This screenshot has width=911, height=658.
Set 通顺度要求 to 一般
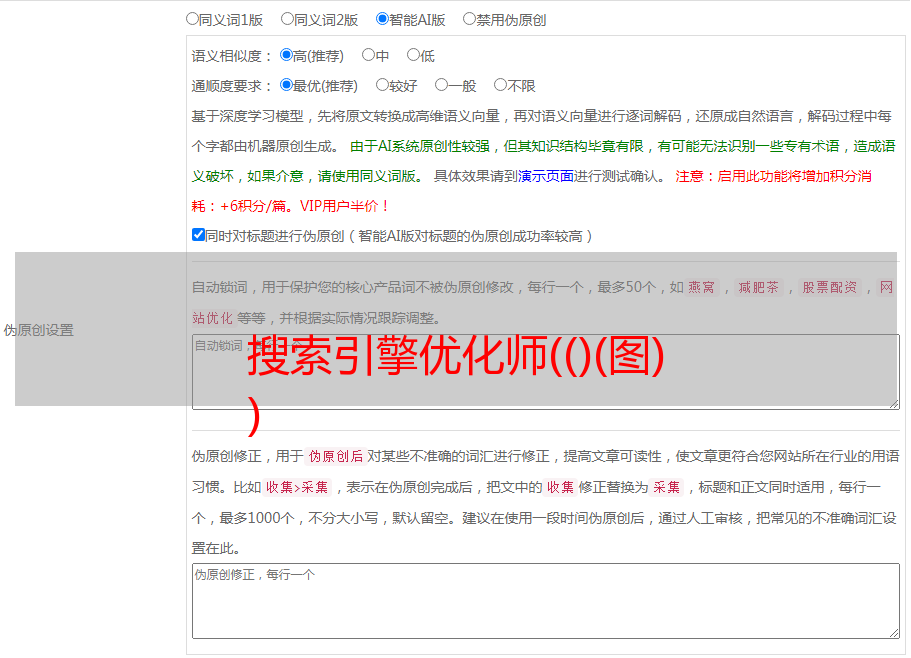point(442,85)
